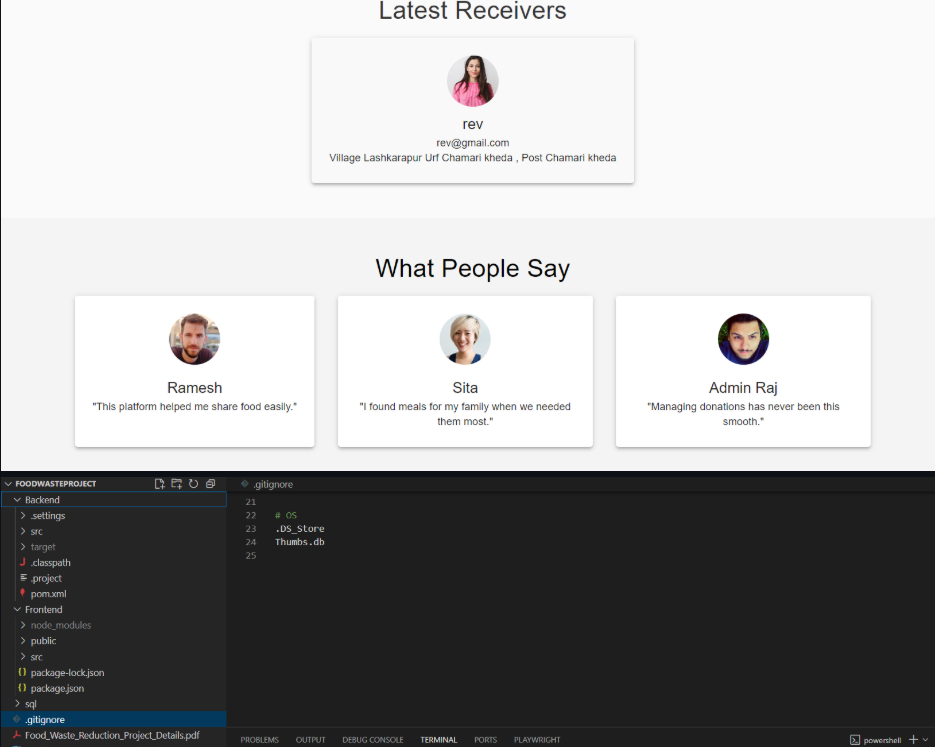The height and width of the screenshot is (747, 935).
Task: Collapse all folders in Explorer
Action: click(210, 484)
